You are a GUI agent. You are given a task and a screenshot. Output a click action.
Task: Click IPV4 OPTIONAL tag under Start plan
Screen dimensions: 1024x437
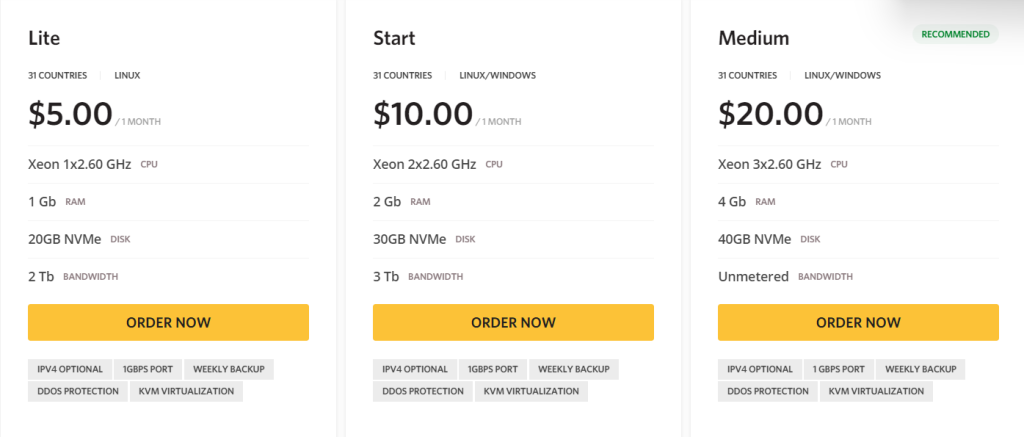point(414,369)
